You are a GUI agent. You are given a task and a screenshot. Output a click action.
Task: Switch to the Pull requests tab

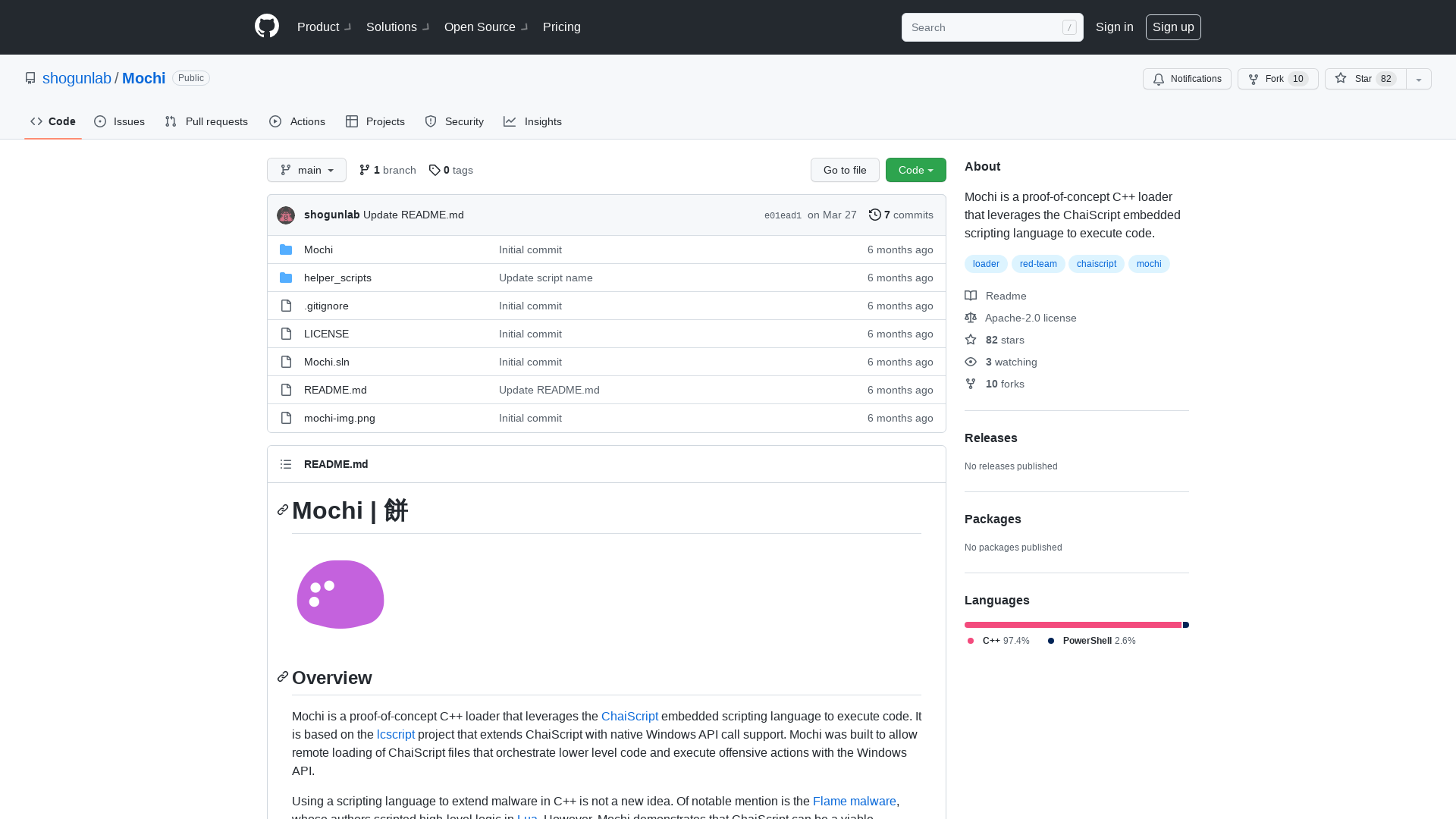point(206,121)
